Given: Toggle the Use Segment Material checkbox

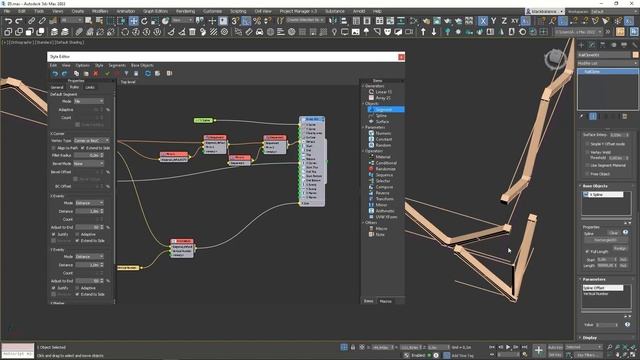Looking at the screenshot, I should pos(588,165).
